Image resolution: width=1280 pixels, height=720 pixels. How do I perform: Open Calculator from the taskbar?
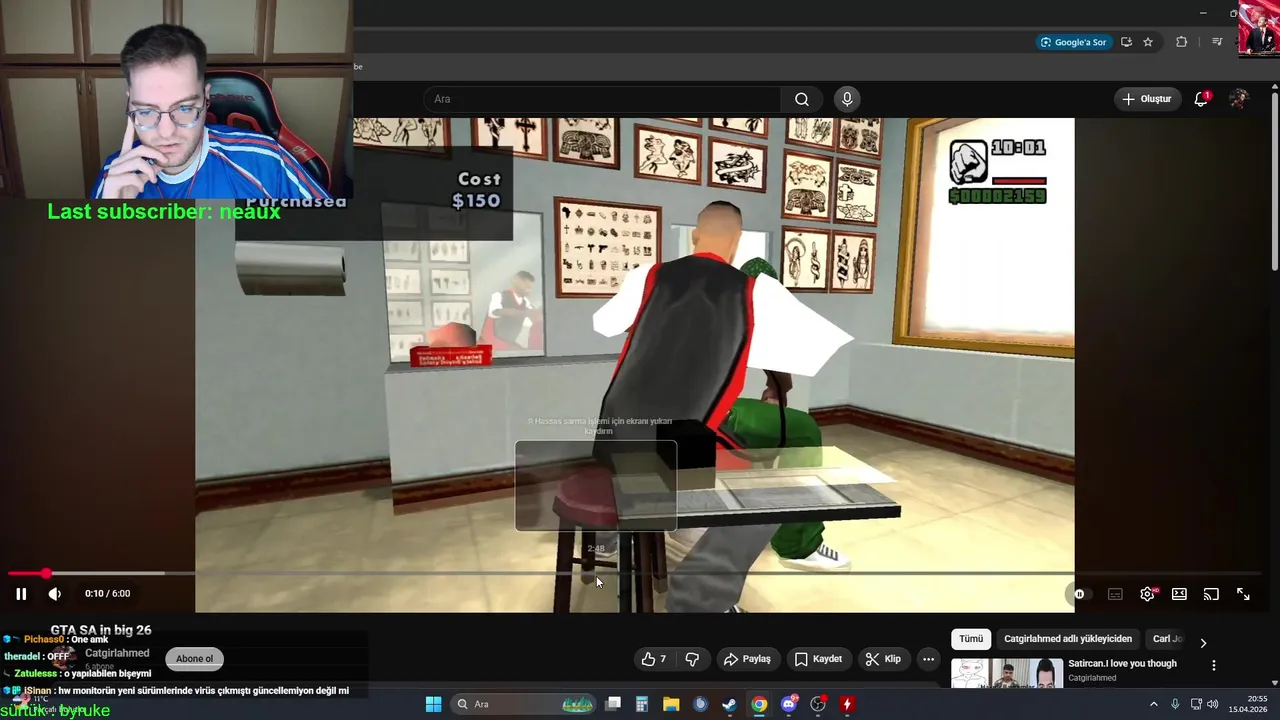642,704
